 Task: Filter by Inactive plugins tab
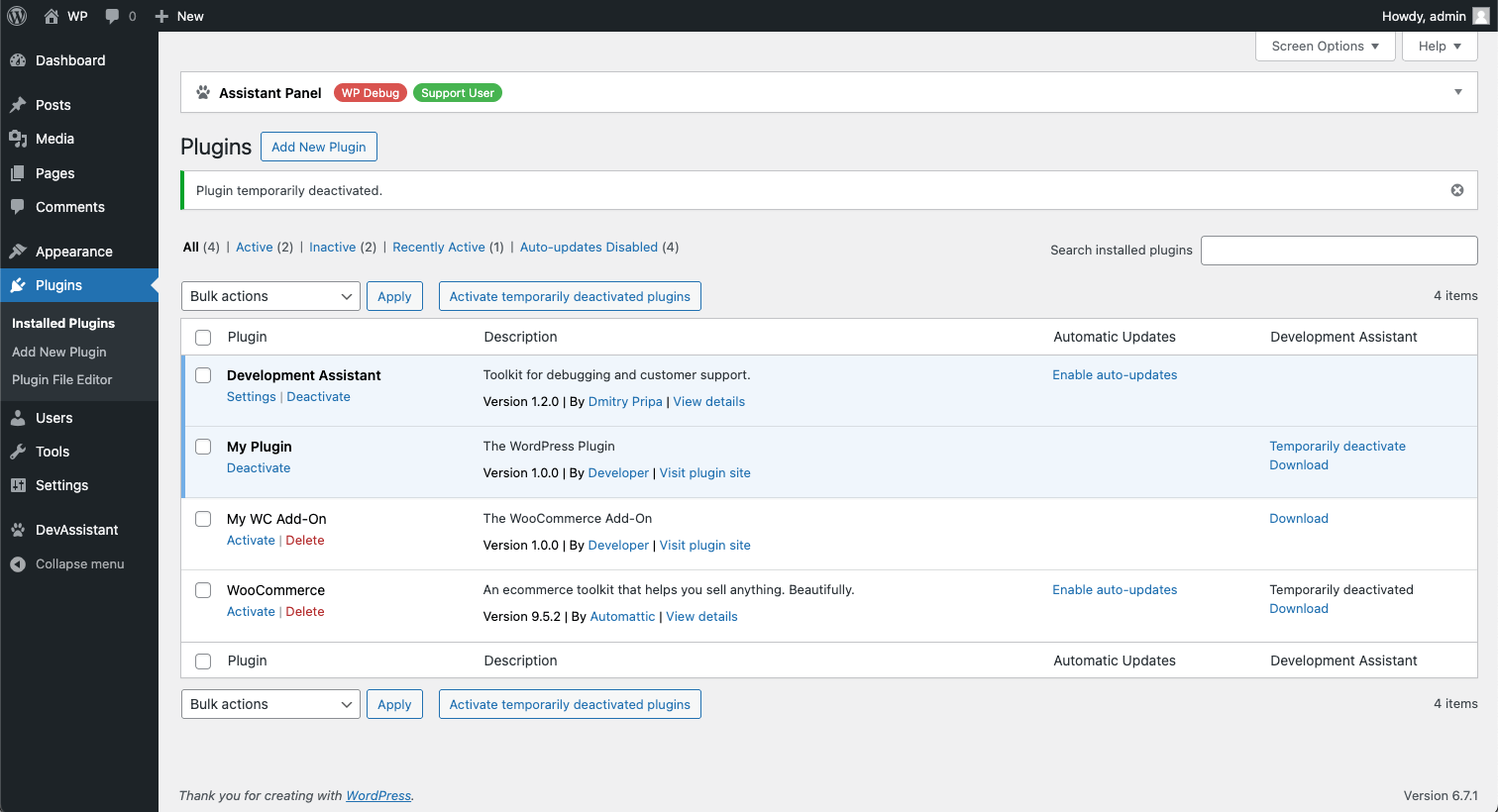click(x=332, y=247)
